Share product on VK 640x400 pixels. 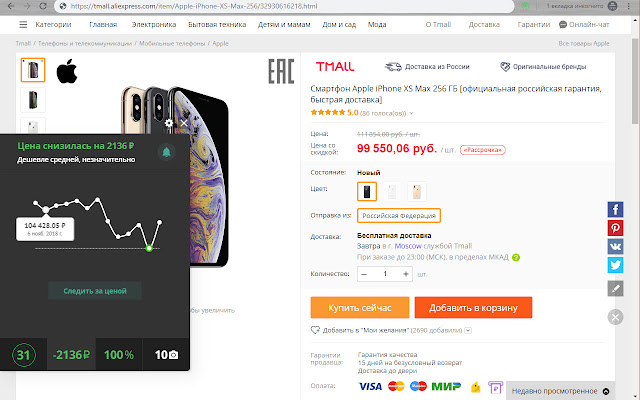[x=615, y=247]
